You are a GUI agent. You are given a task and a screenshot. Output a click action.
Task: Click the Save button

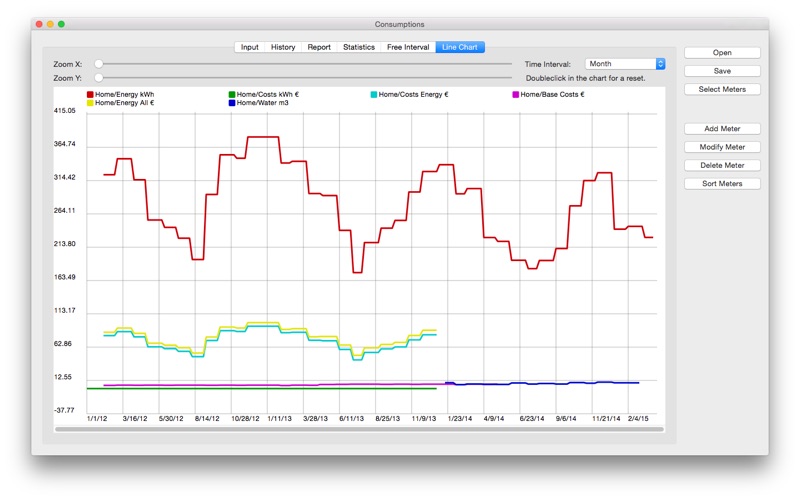[x=722, y=71]
